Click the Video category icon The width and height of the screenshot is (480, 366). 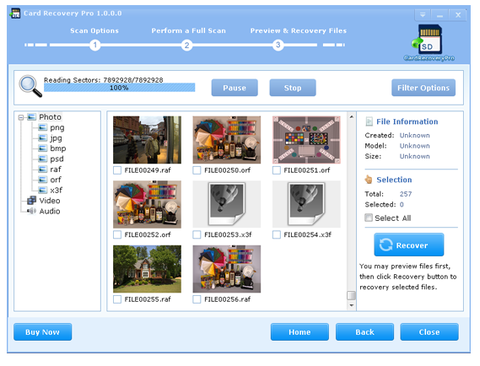click(x=32, y=200)
